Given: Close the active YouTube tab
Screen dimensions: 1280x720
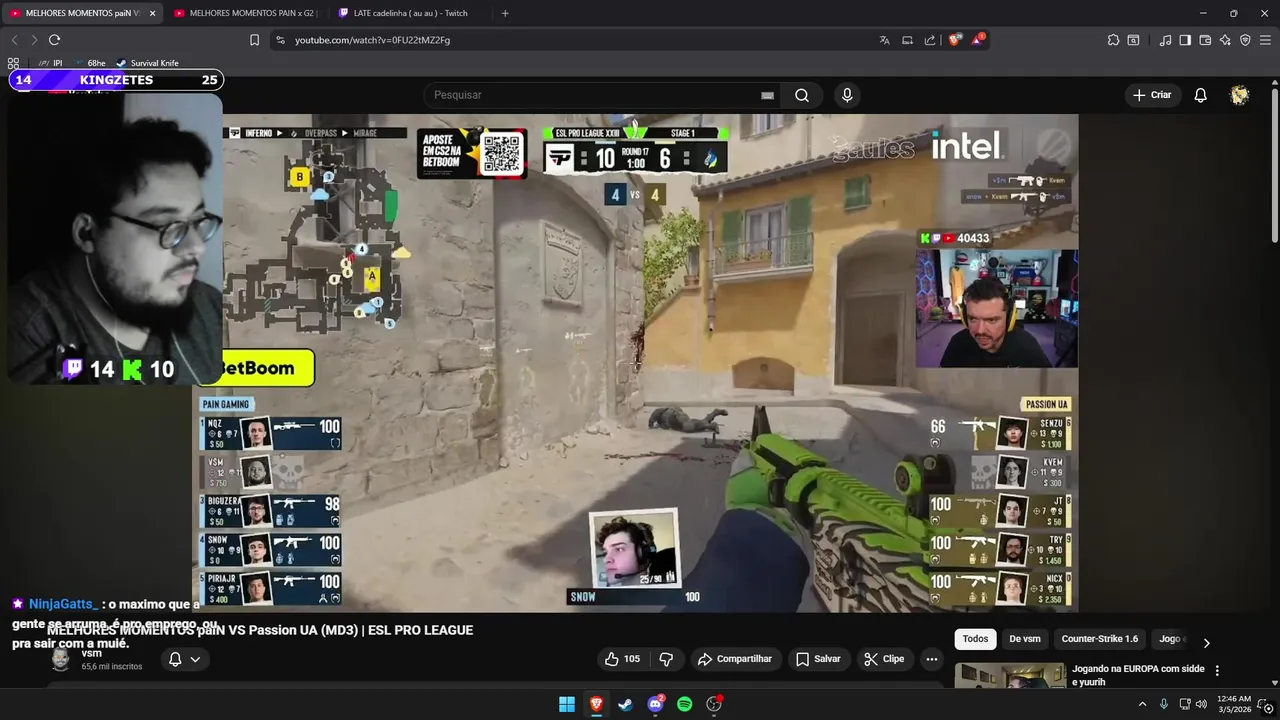Looking at the screenshot, I should pos(152,13).
